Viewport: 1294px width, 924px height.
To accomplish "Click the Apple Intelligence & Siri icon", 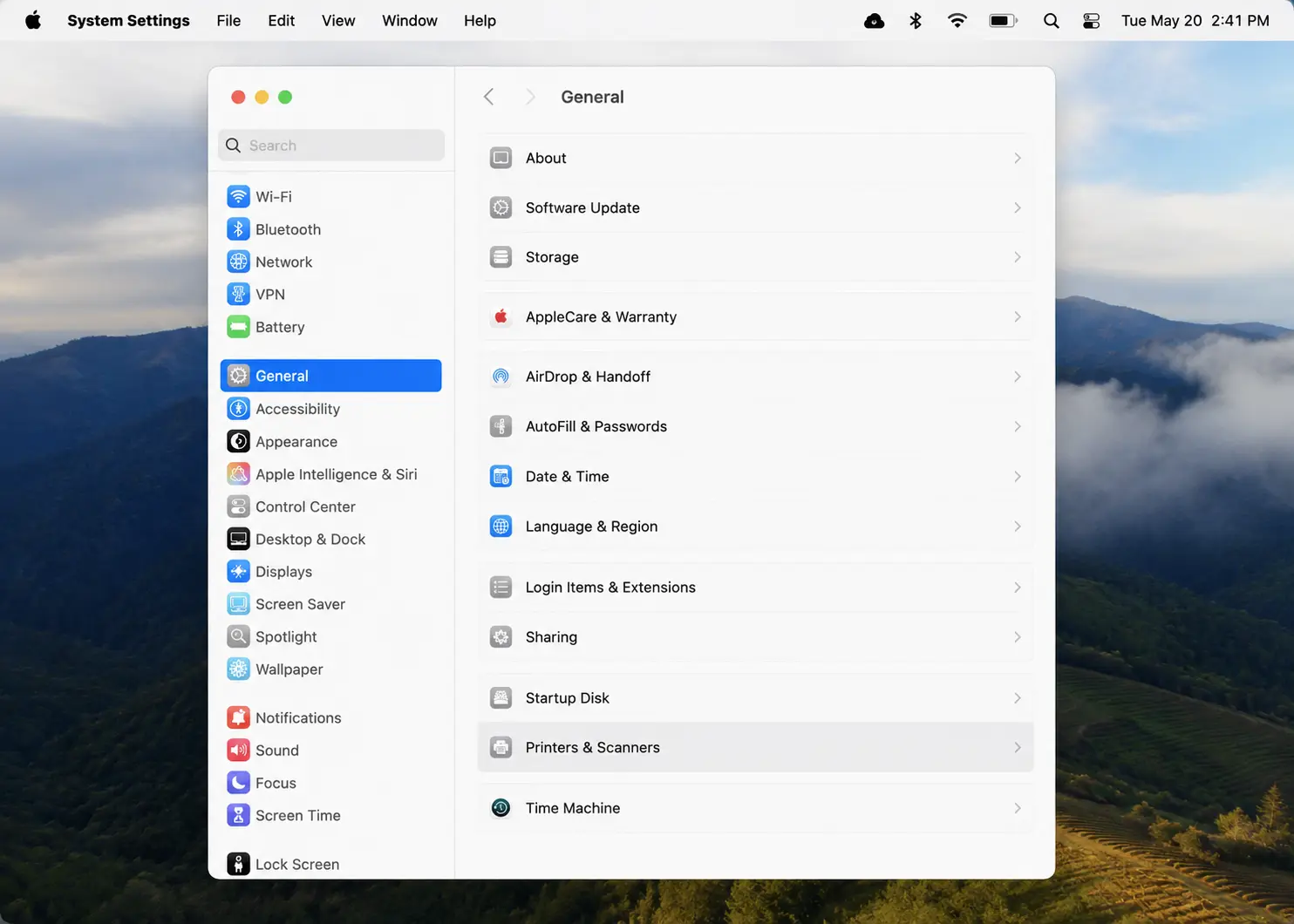I will tap(238, 474).
